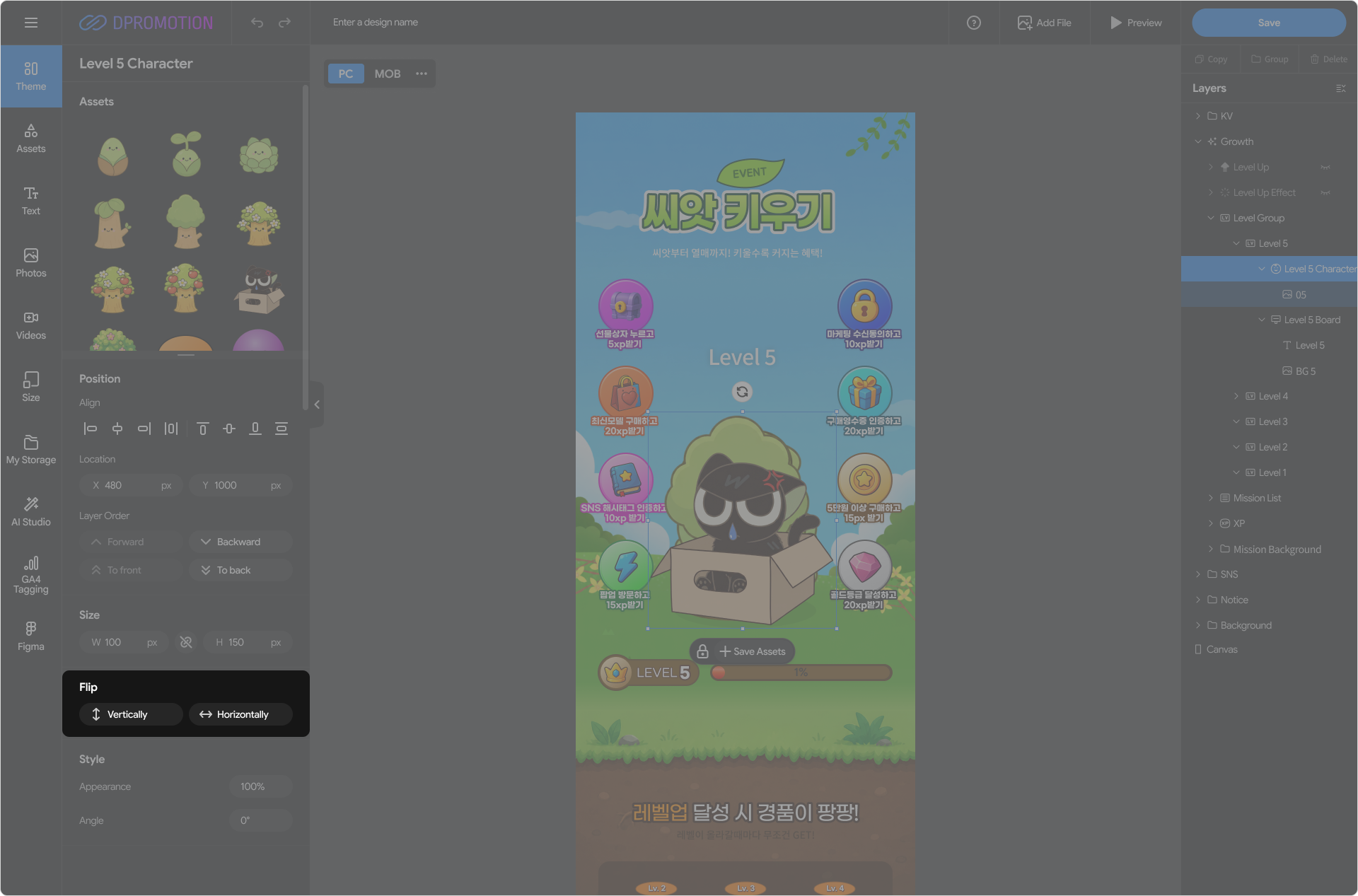Open the Photos sidebar panel
This screenshot has height=896, width=1358.
click(31, 263)
